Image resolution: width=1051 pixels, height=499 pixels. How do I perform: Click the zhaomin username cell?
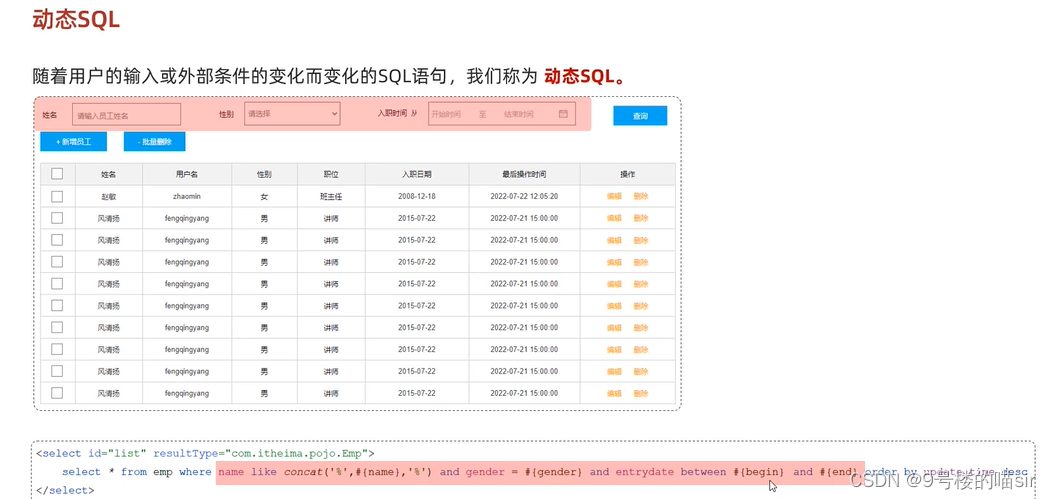pyautogui.click(x=187, y=197)
